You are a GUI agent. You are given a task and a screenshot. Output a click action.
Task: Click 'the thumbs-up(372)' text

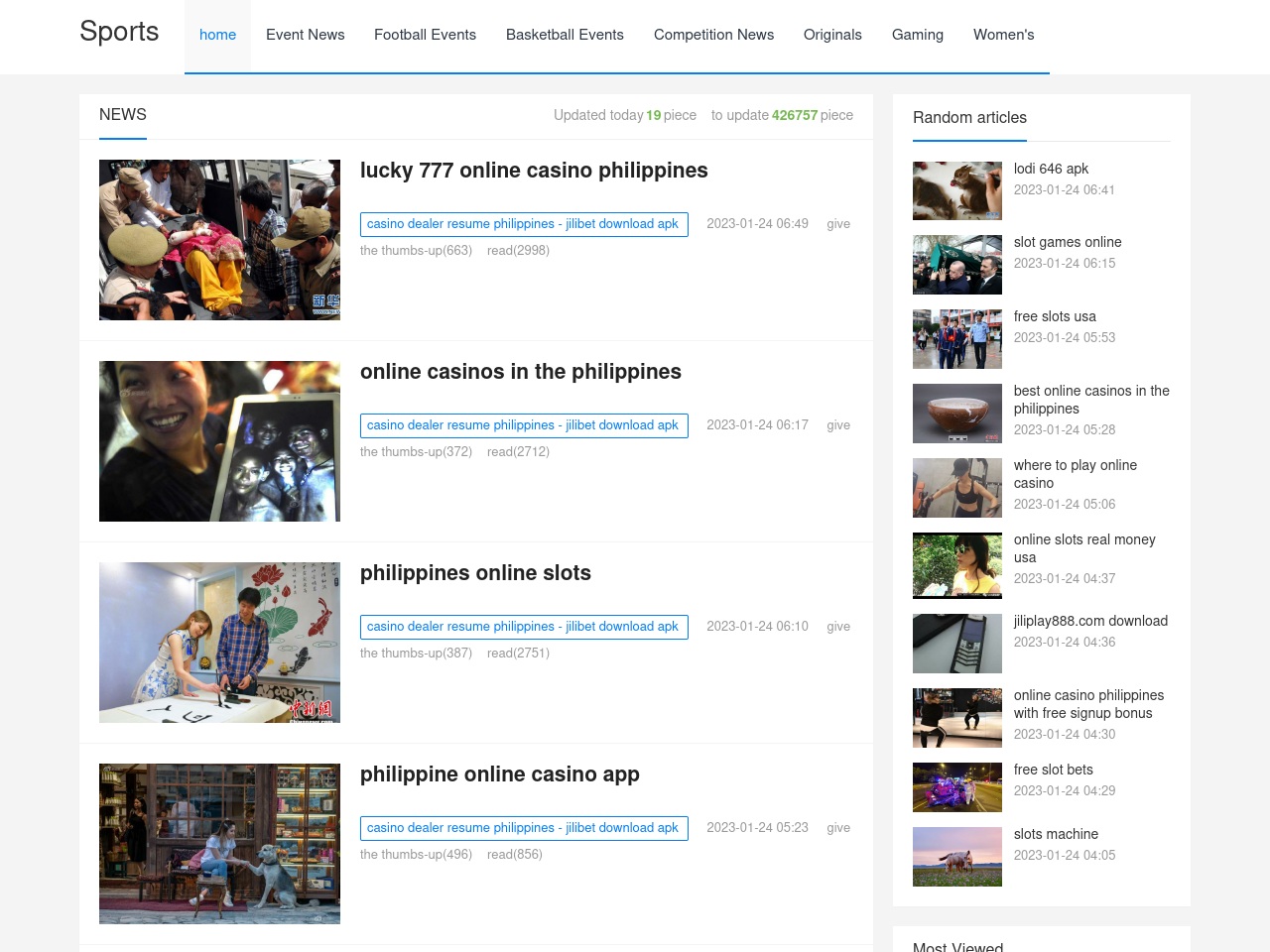pos(416,452)
